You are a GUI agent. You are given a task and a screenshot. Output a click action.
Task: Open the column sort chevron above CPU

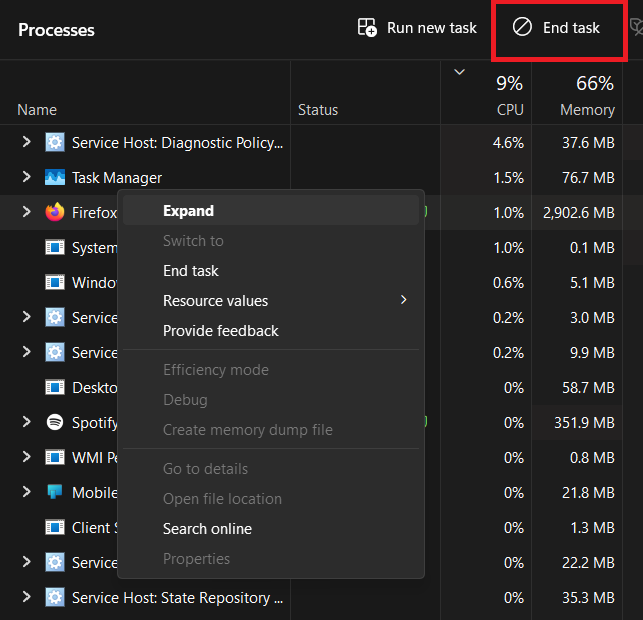(459, 72)
